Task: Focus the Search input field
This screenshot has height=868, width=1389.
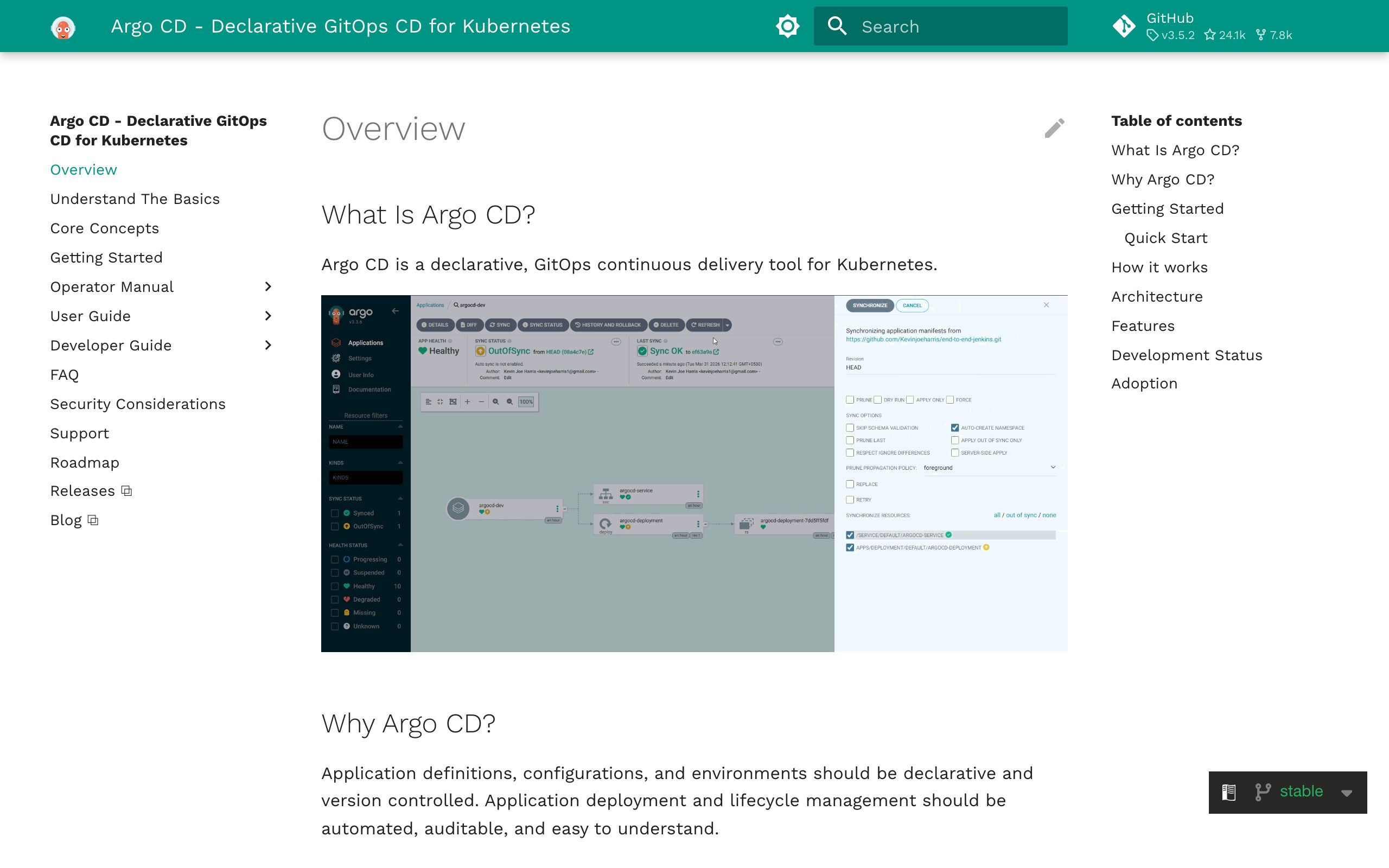Action: 940,27
